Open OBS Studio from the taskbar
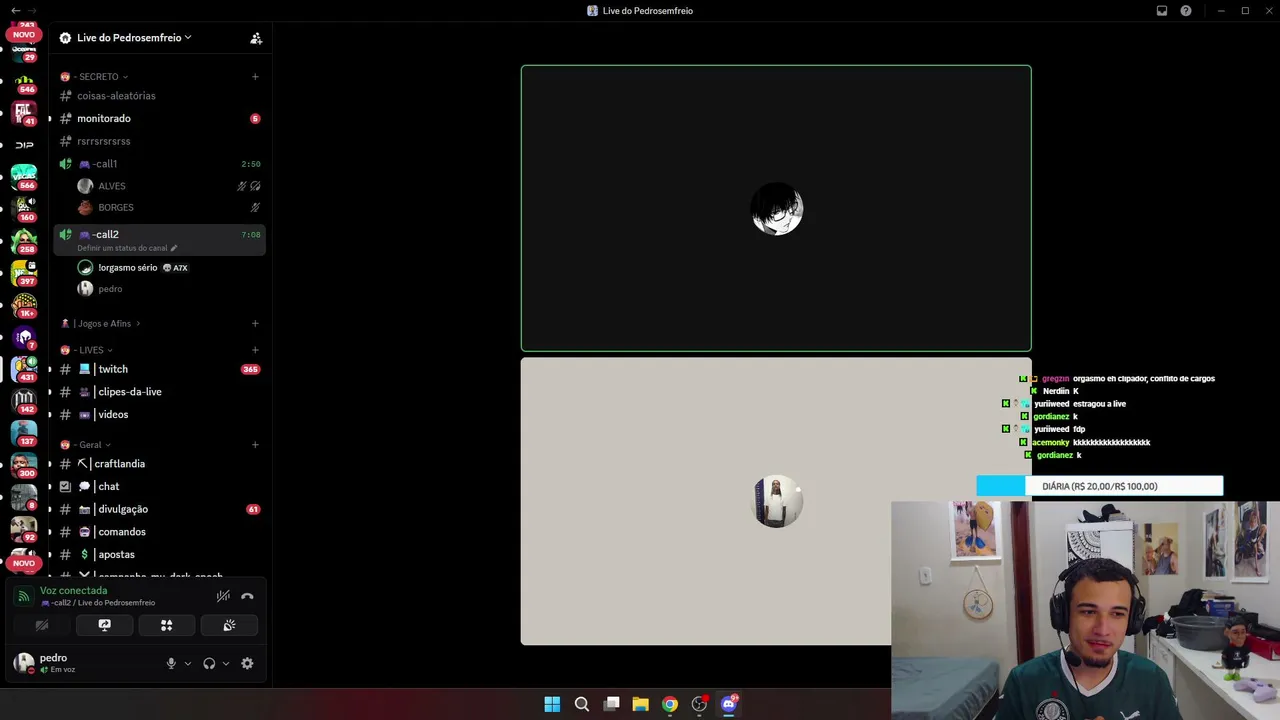This screenshot has height=720, width=1280. tap(699, 704)
